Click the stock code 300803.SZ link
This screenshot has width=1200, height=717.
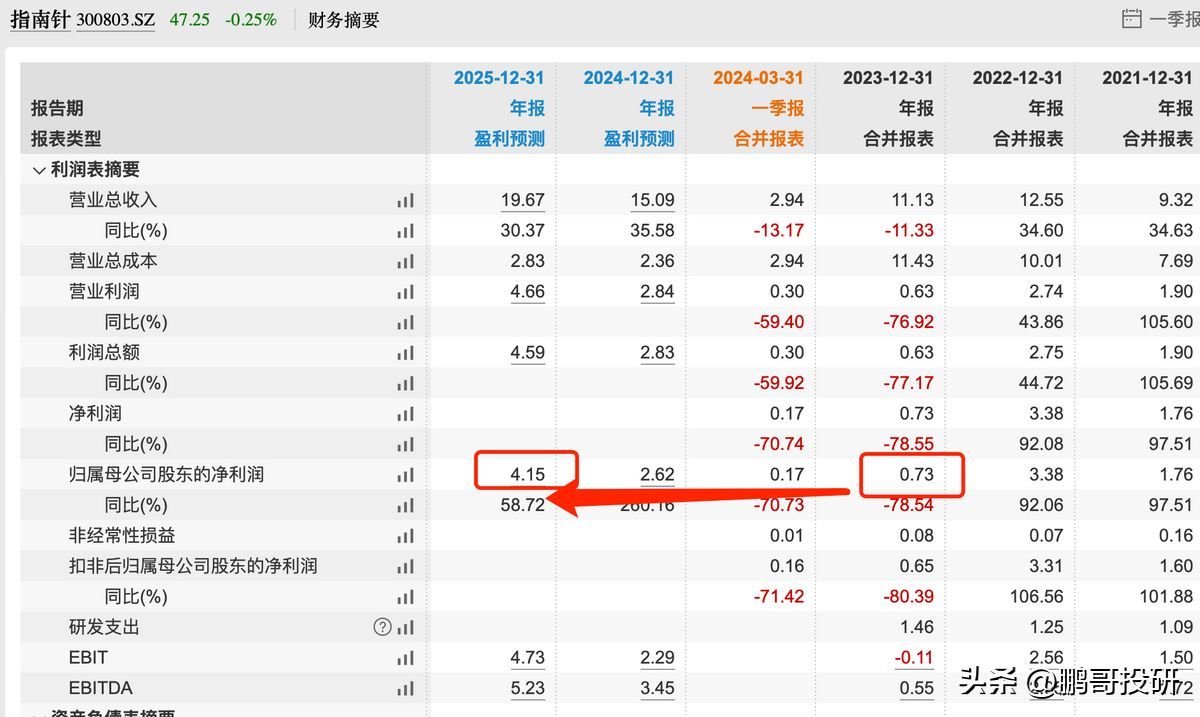[x=117, y=20]
